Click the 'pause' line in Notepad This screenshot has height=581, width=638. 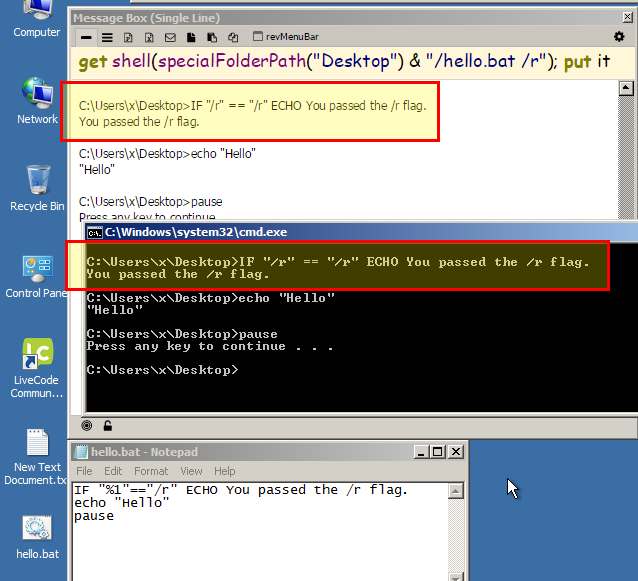click(x=94, y=516)
